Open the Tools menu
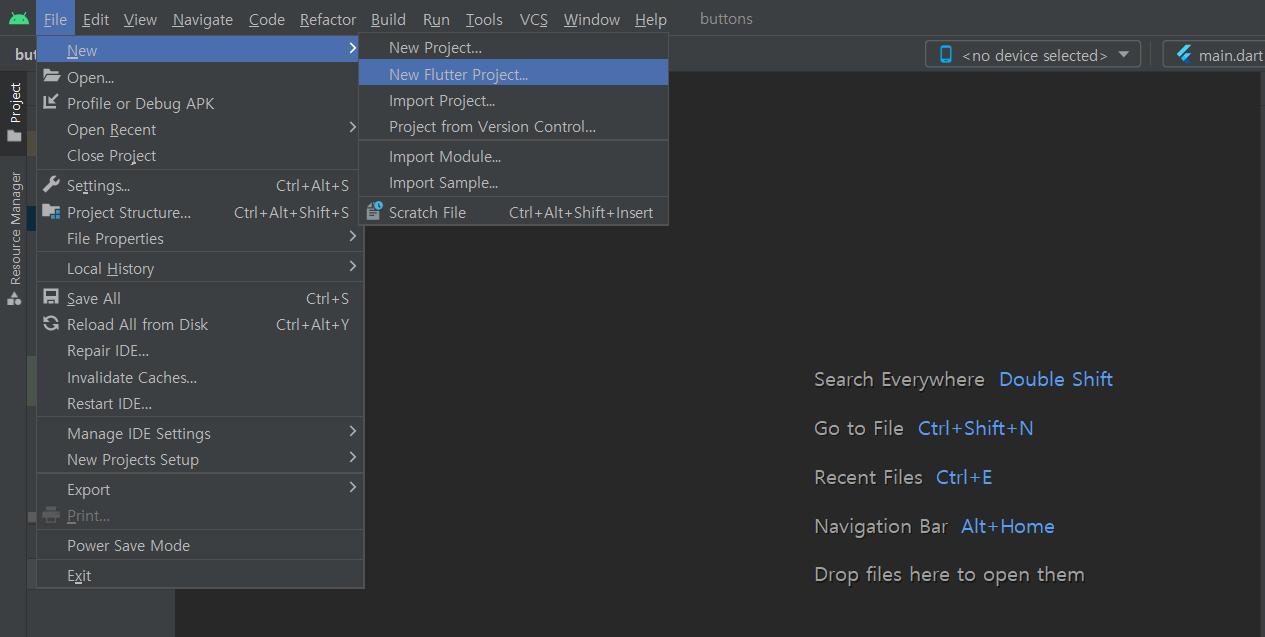 (x=484, y=19)
